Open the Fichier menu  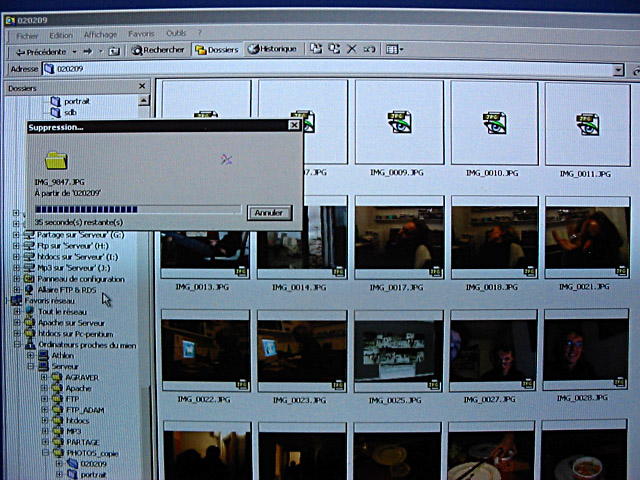[x=27, y=36]
